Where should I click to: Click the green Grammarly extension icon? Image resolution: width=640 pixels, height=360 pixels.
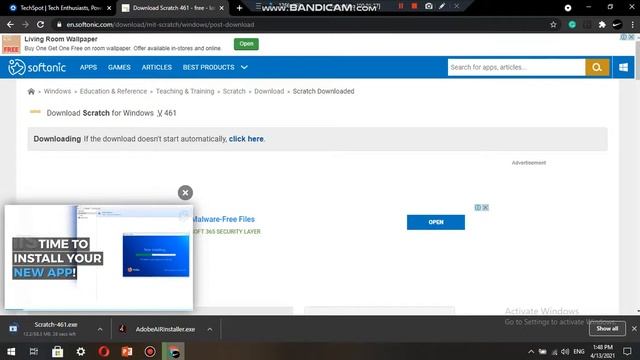tap(572, 24)
